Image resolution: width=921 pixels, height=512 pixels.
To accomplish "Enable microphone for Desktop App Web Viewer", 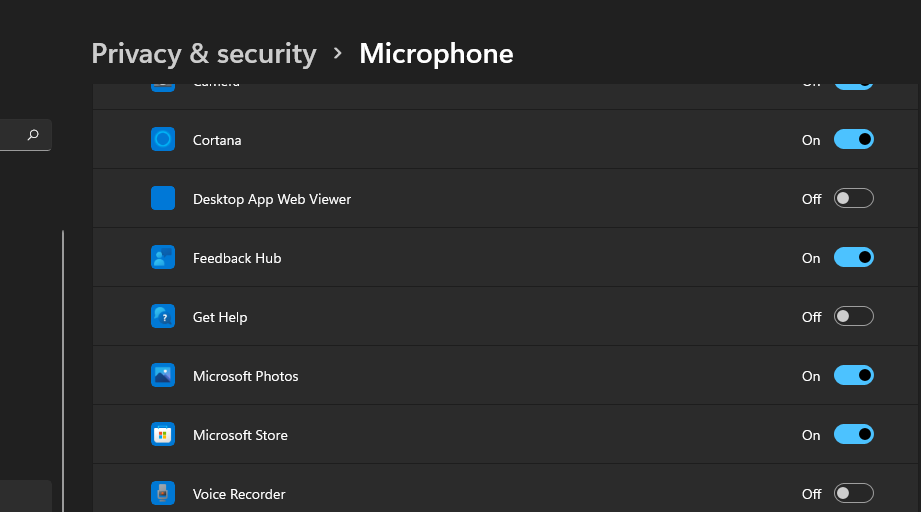I will coord(853,199).
